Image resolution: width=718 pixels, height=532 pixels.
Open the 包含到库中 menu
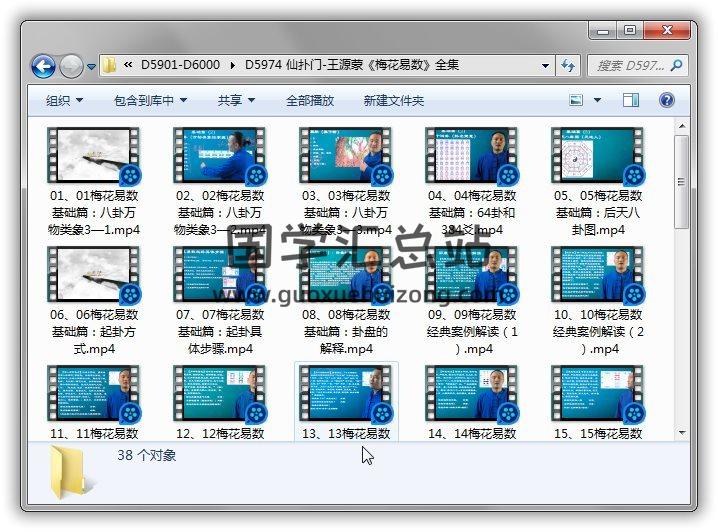point(150,100)
